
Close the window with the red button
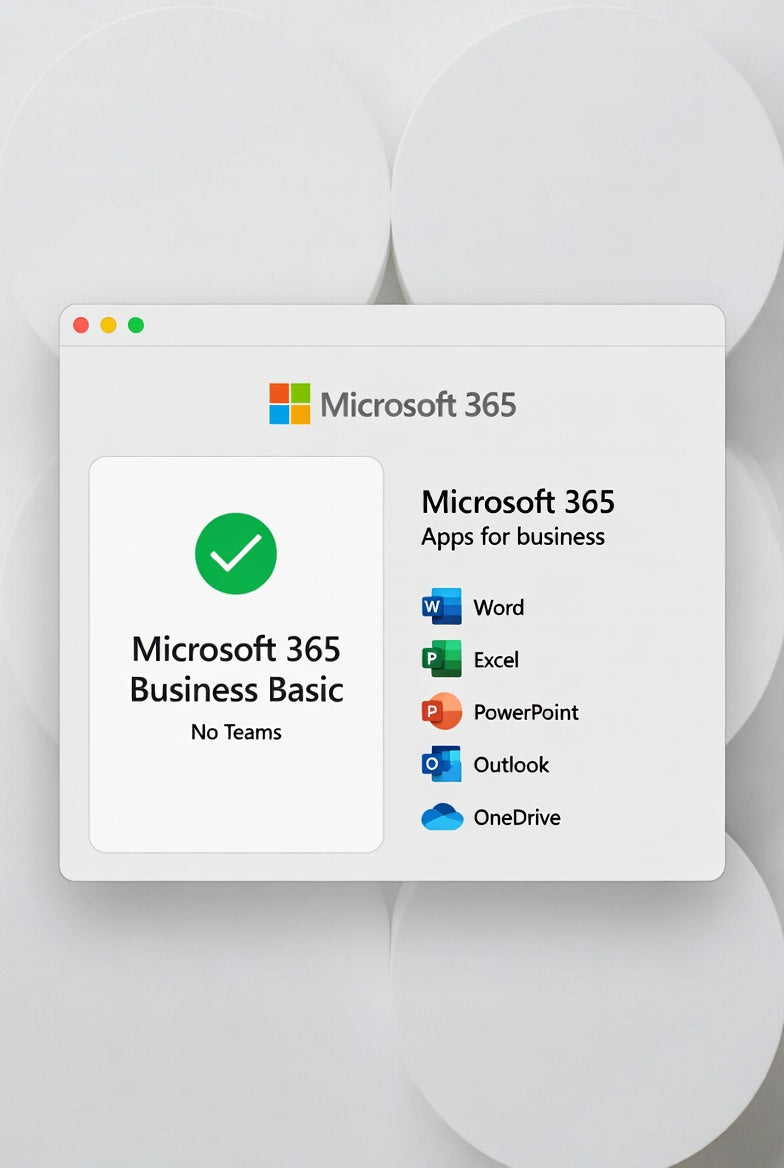coord(81,325)
